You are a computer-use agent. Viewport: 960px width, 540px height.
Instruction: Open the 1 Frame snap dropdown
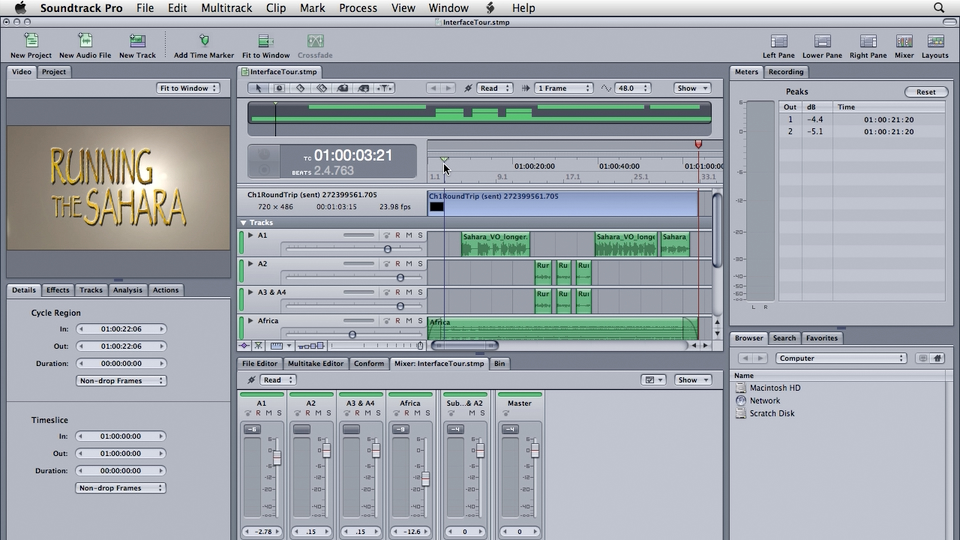563,88
